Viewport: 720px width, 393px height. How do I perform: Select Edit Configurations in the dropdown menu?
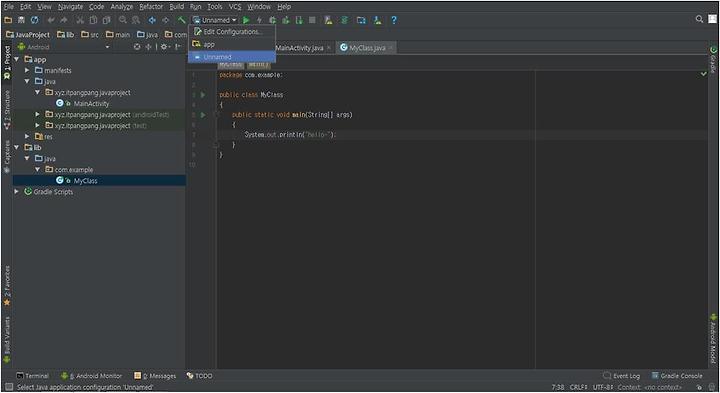(232, 32)
